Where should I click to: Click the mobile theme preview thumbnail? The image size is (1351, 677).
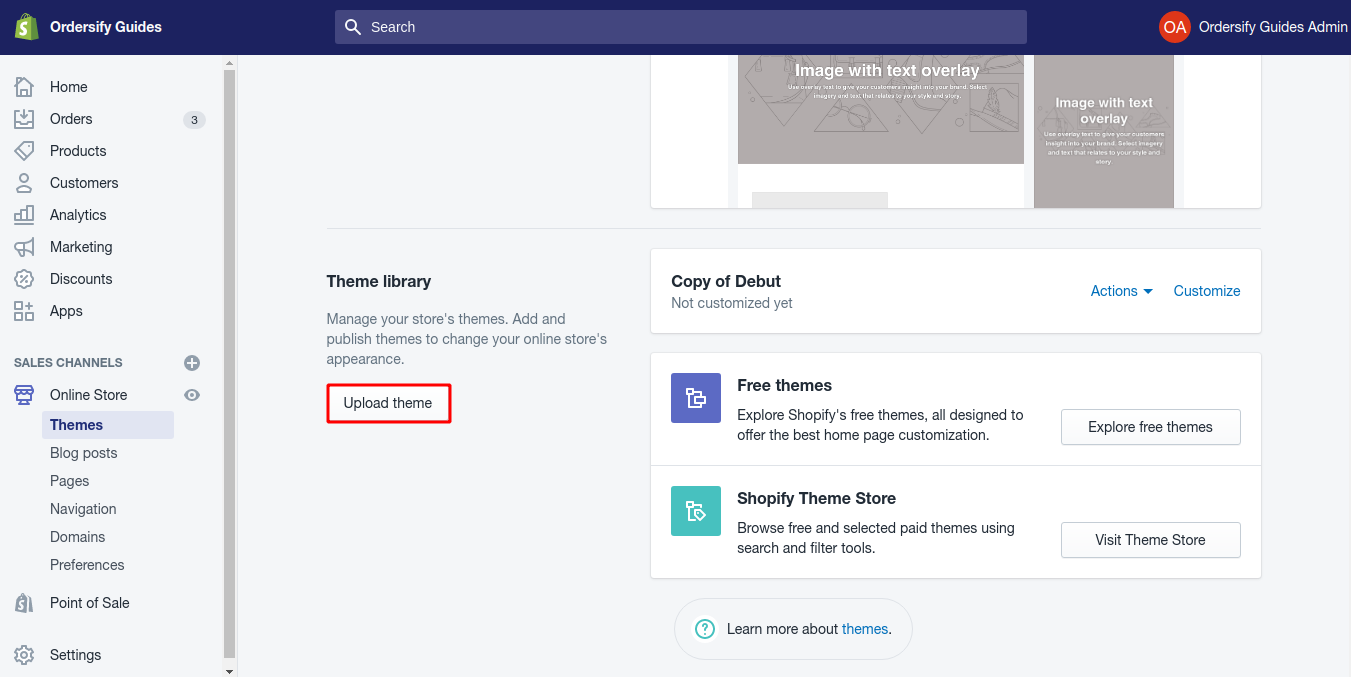[x=1104, y=131]
